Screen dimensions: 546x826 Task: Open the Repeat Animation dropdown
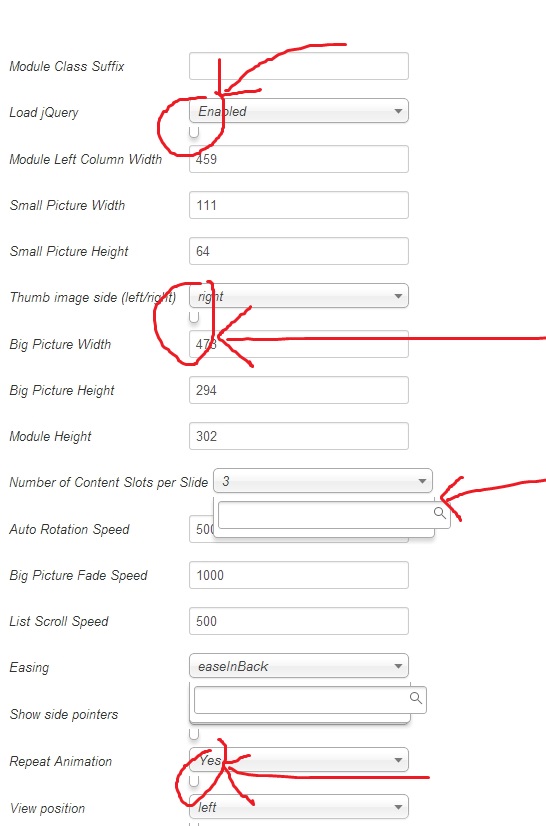(299, 760)
